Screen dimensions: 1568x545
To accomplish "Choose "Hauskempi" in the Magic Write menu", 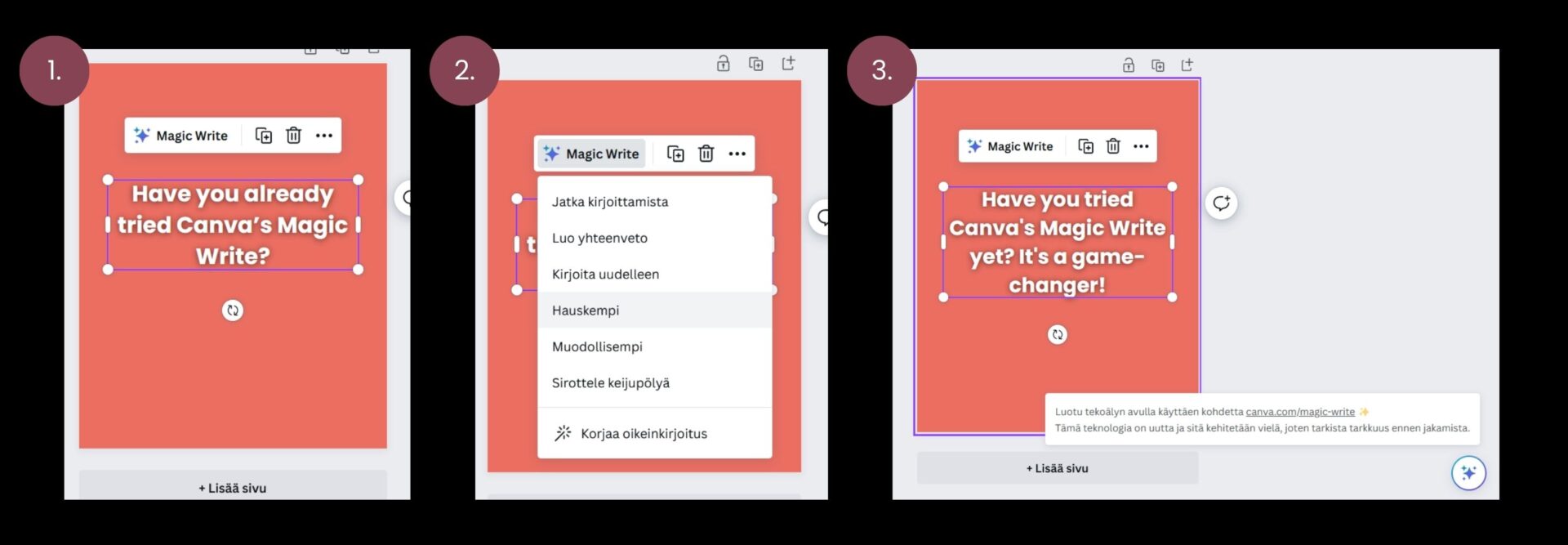I will (x=586, y=310).
